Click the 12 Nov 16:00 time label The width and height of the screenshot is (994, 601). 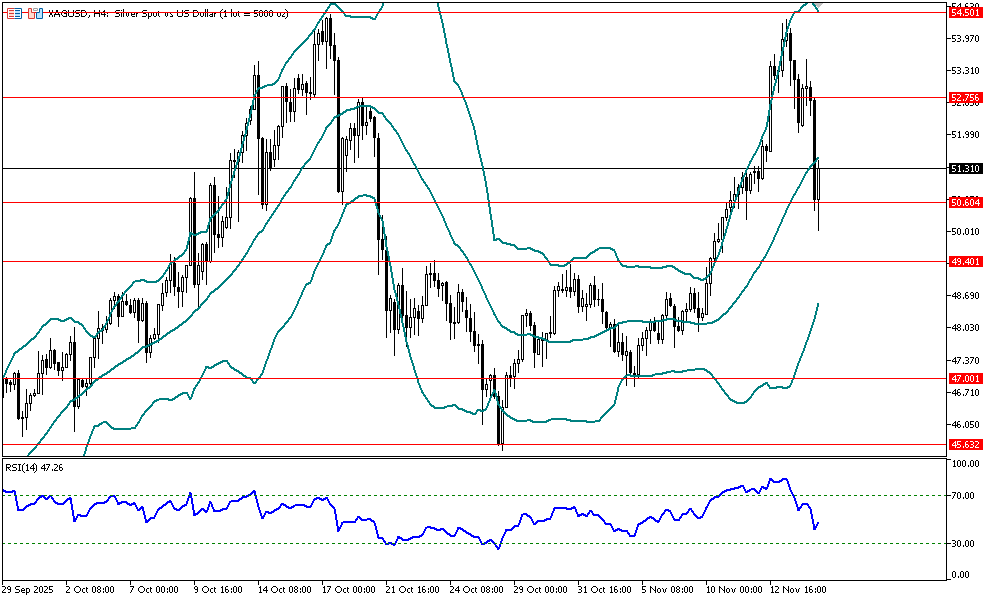click(798, 590)
